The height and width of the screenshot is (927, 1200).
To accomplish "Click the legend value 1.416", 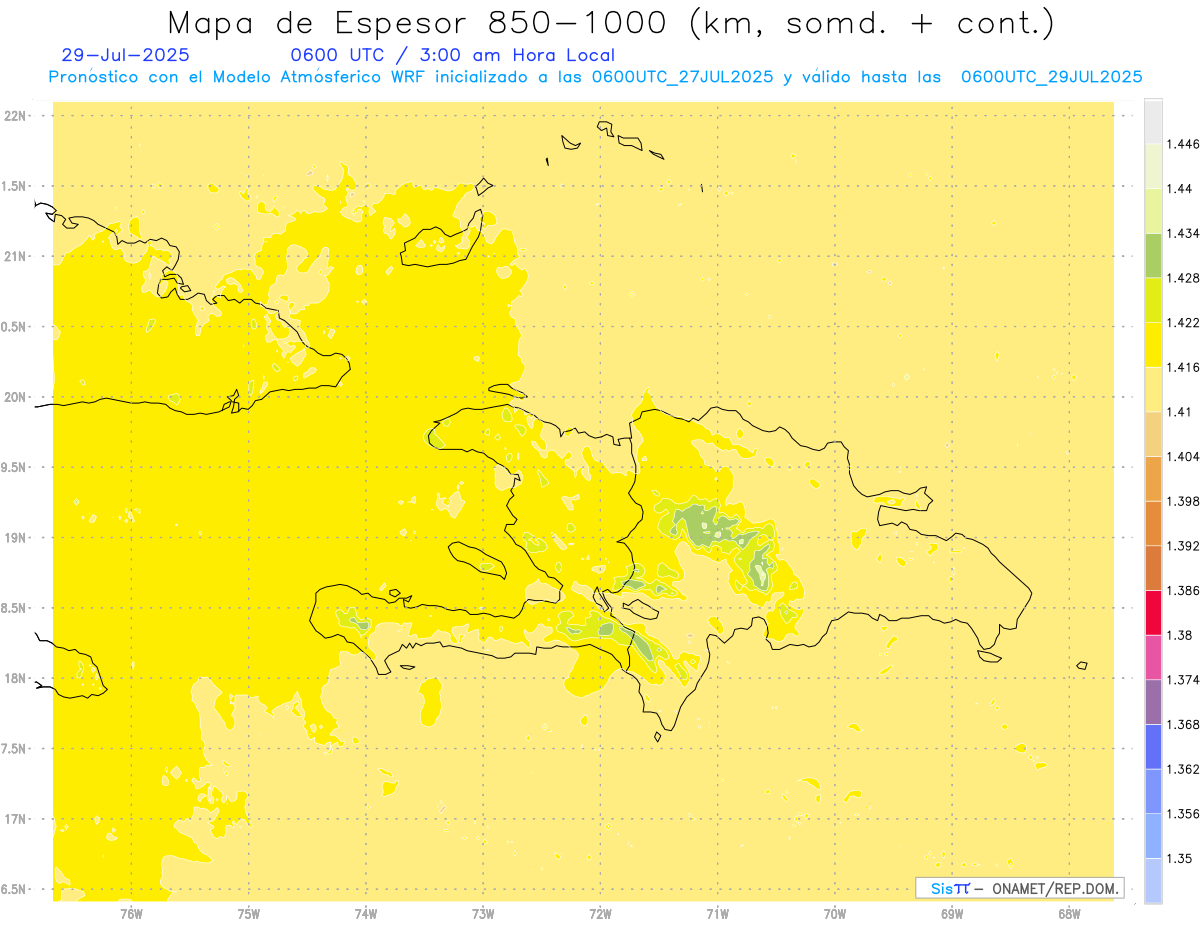I will click(x=1183, y=367).
